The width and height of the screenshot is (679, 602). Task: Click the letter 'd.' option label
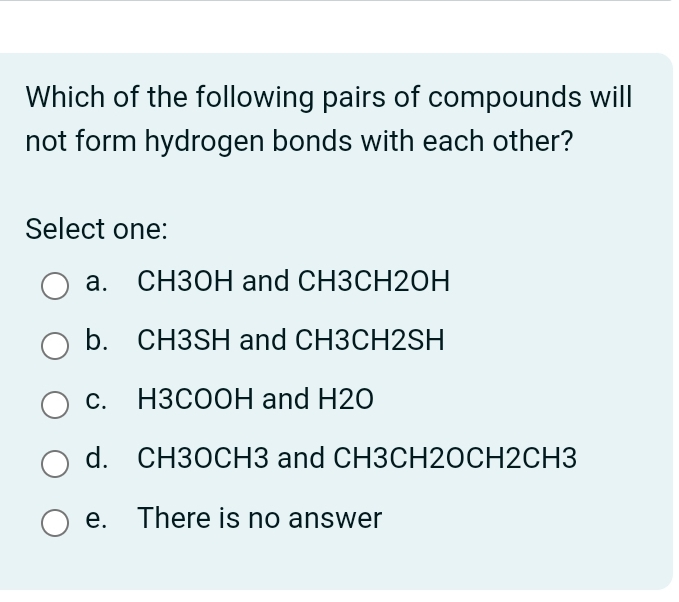[97, 460]
